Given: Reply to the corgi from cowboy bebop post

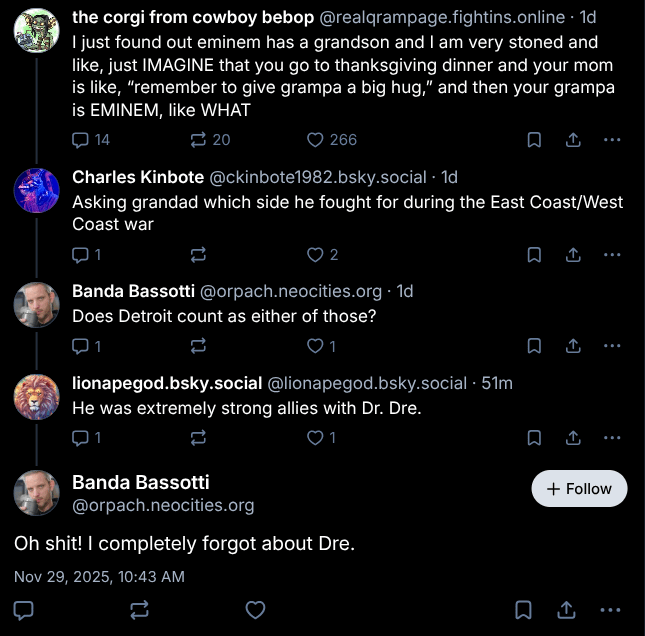Looking at the screenshot, I should click(82, 140).
